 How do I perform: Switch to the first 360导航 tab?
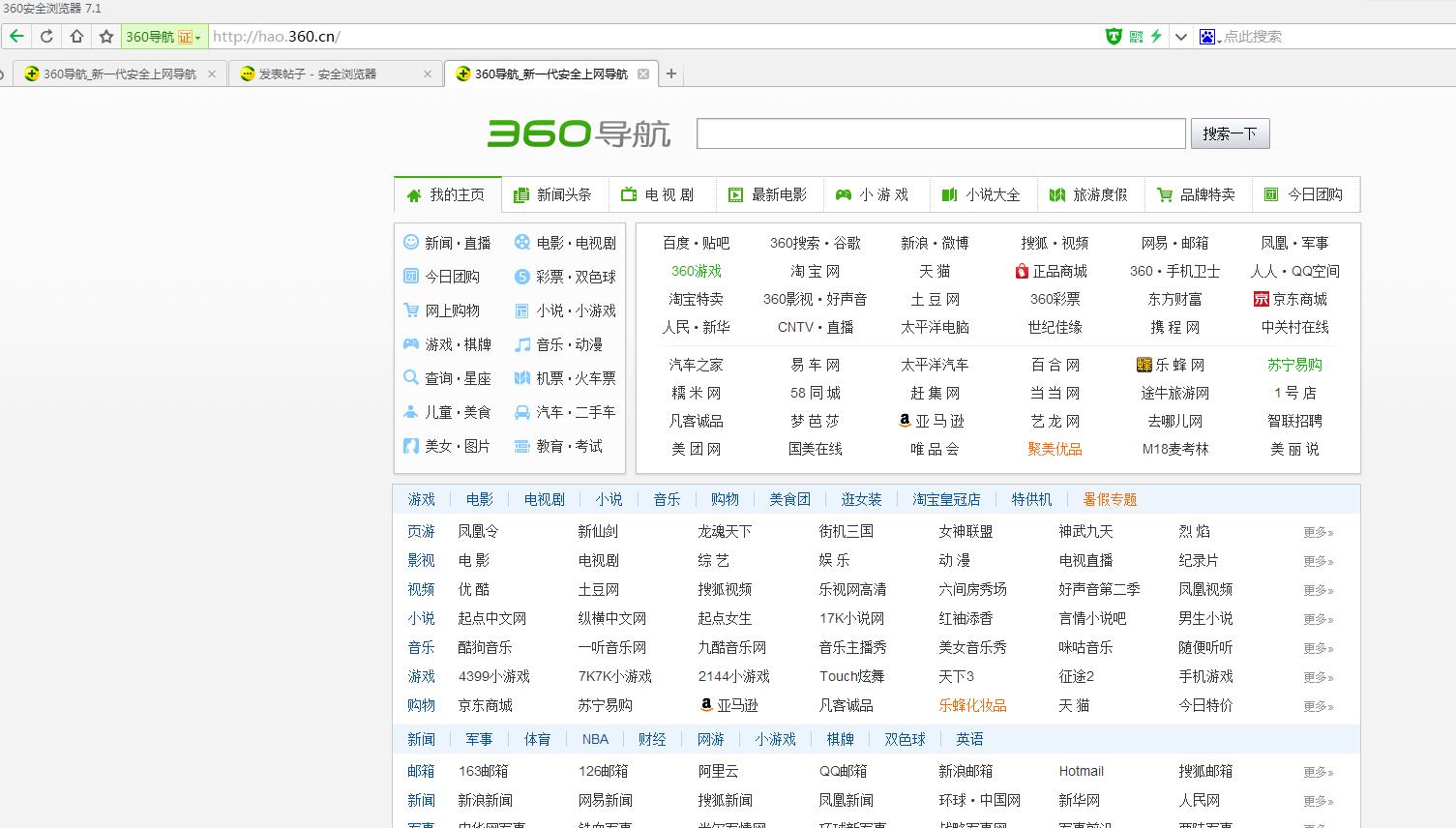click(119, 74)
